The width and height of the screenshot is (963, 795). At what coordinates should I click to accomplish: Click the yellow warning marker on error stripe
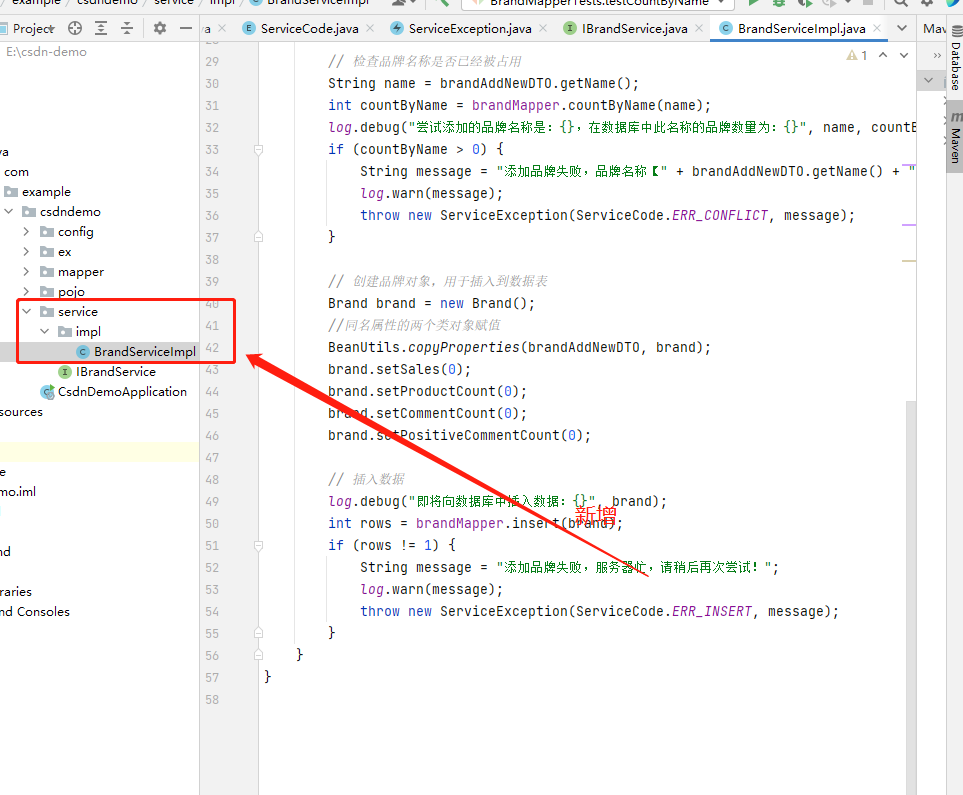pos(909,261)
